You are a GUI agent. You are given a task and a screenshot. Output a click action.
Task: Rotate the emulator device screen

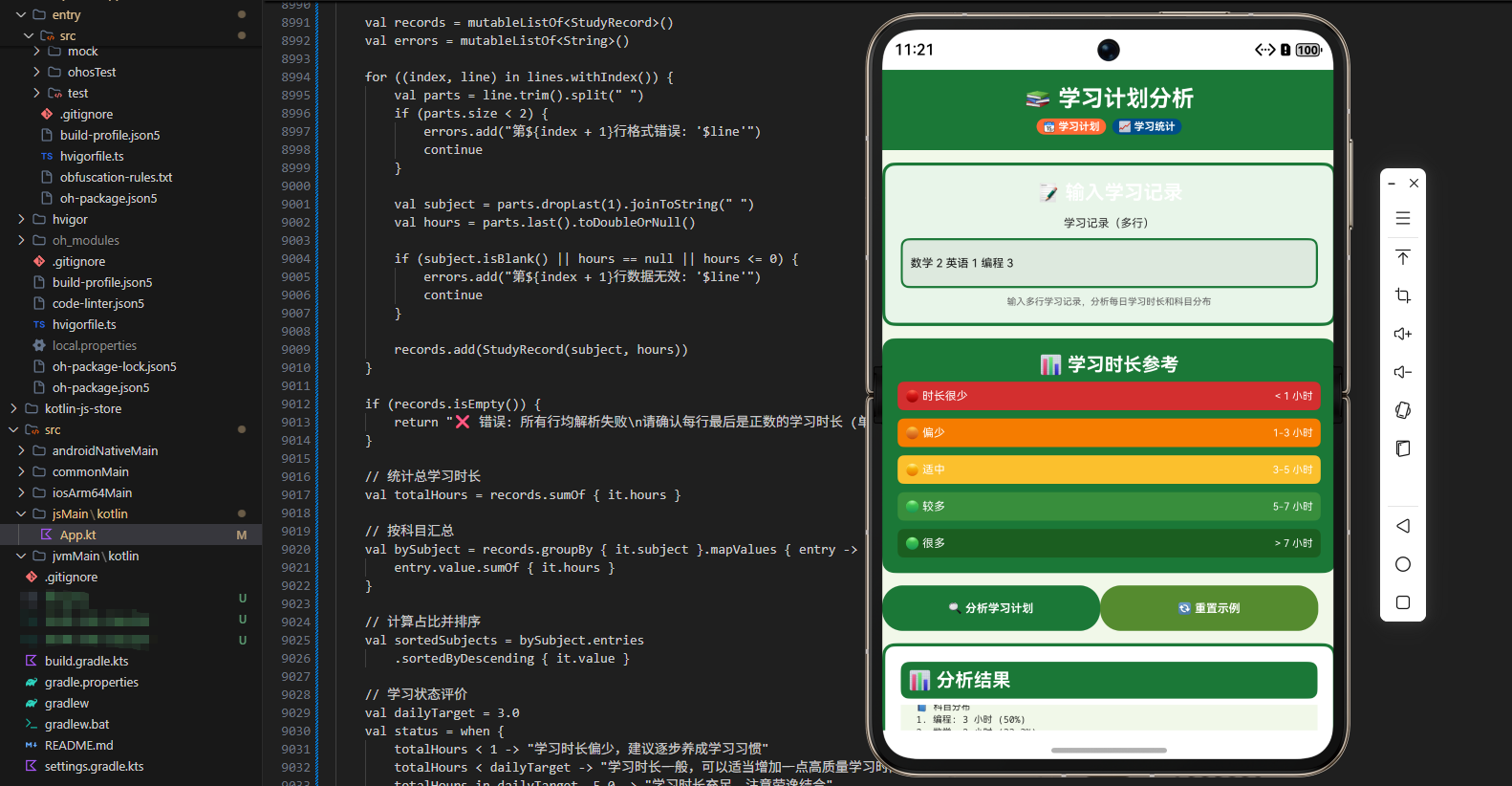pyautogui.click(x=1402, y=410)
